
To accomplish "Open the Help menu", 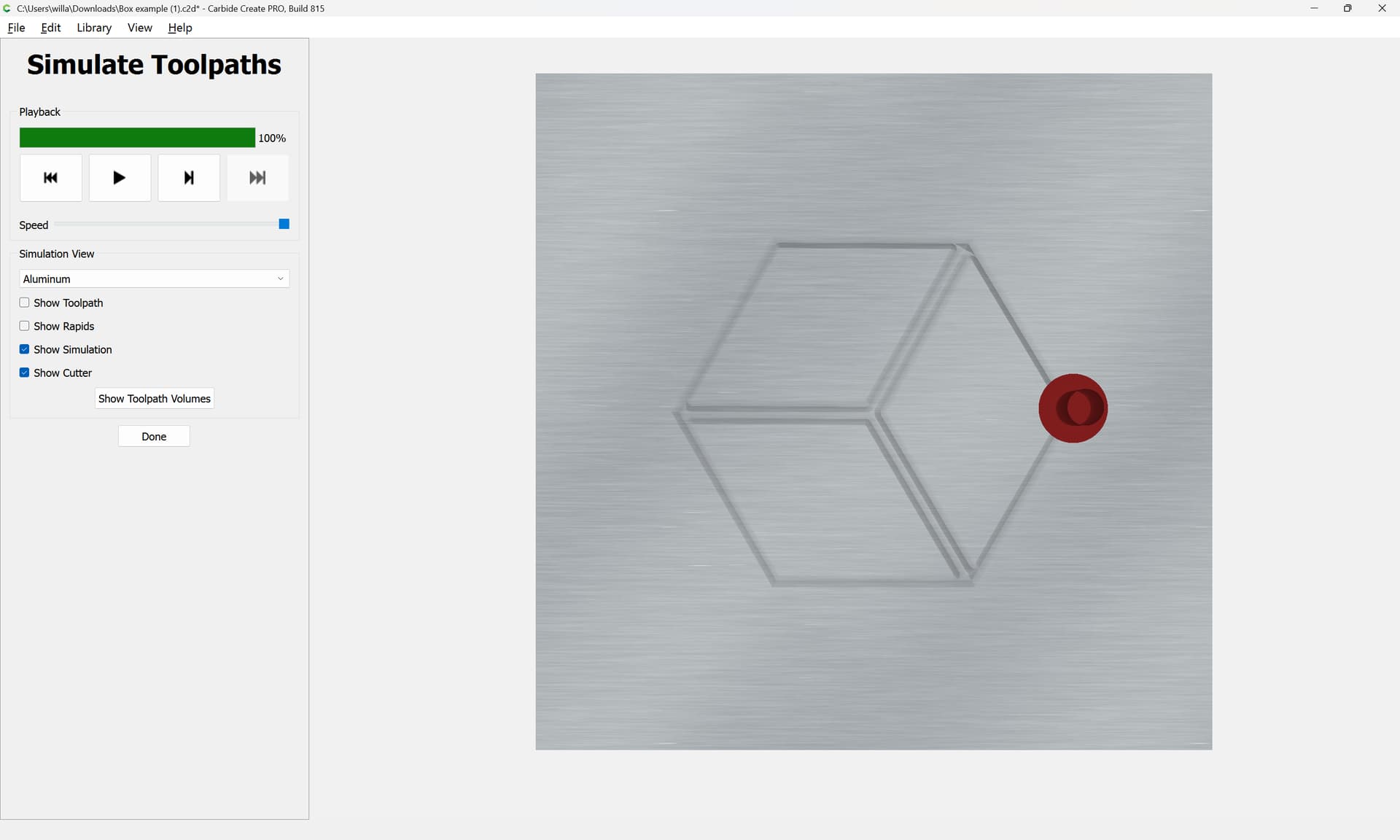I will (x=180, y=28).
